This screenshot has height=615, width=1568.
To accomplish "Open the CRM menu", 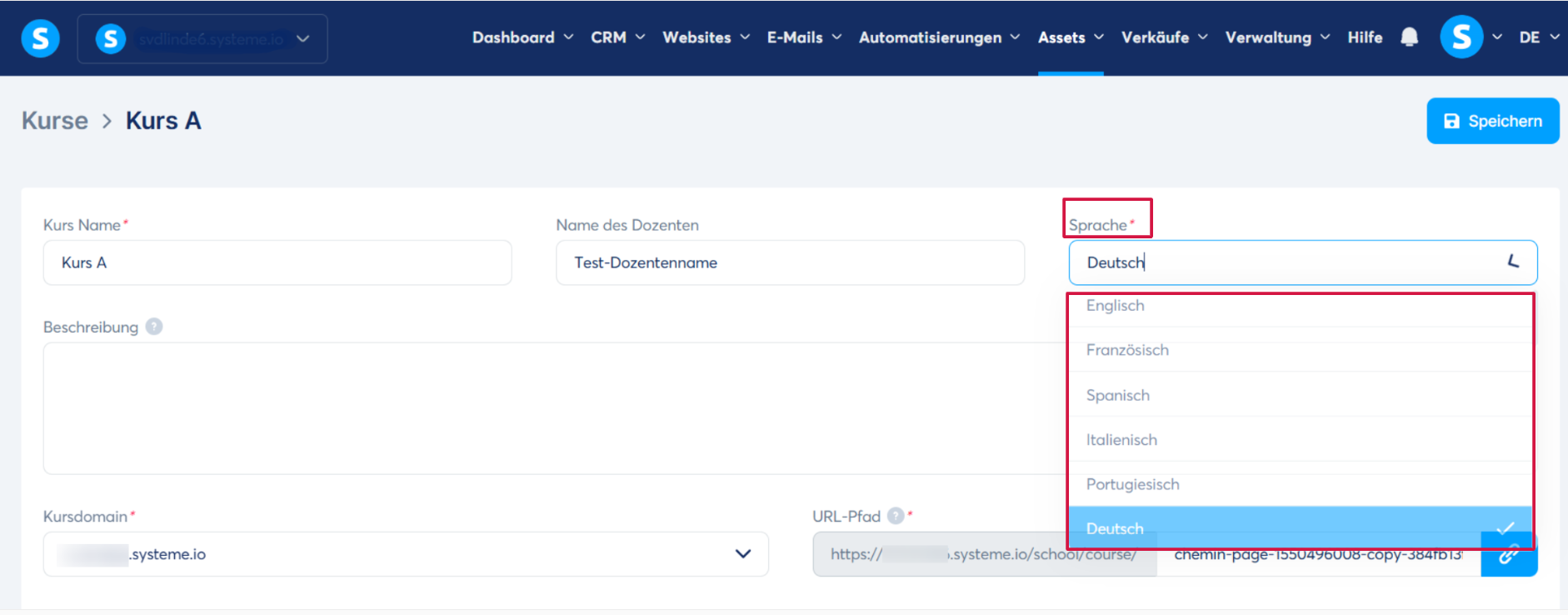I will point(617,37).
